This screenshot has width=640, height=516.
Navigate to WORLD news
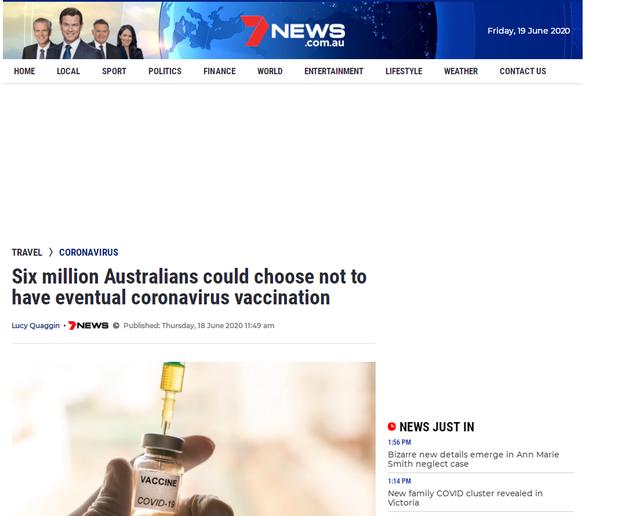tap(270, 71)
